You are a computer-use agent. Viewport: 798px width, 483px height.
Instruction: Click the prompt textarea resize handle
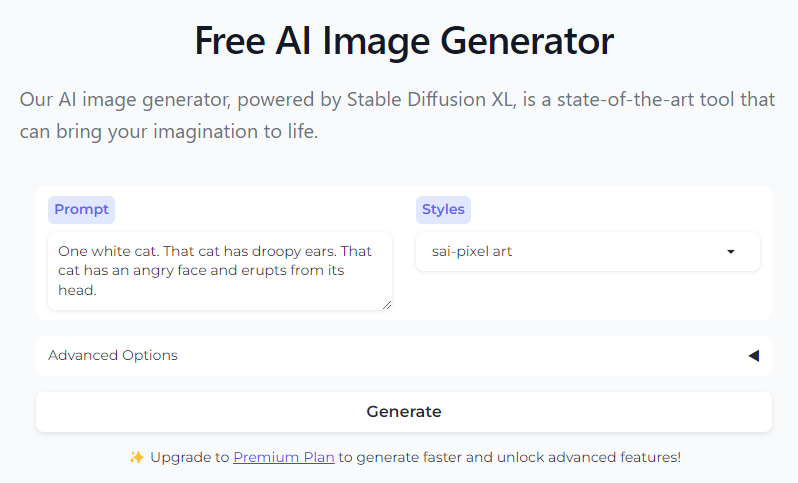(x=386, y=304)
